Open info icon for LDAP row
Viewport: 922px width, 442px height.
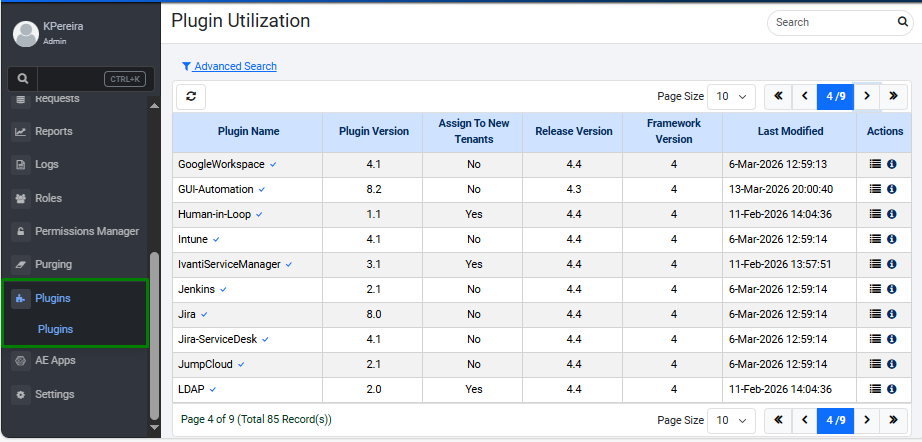pyautogui.click(x=891, y=389)
